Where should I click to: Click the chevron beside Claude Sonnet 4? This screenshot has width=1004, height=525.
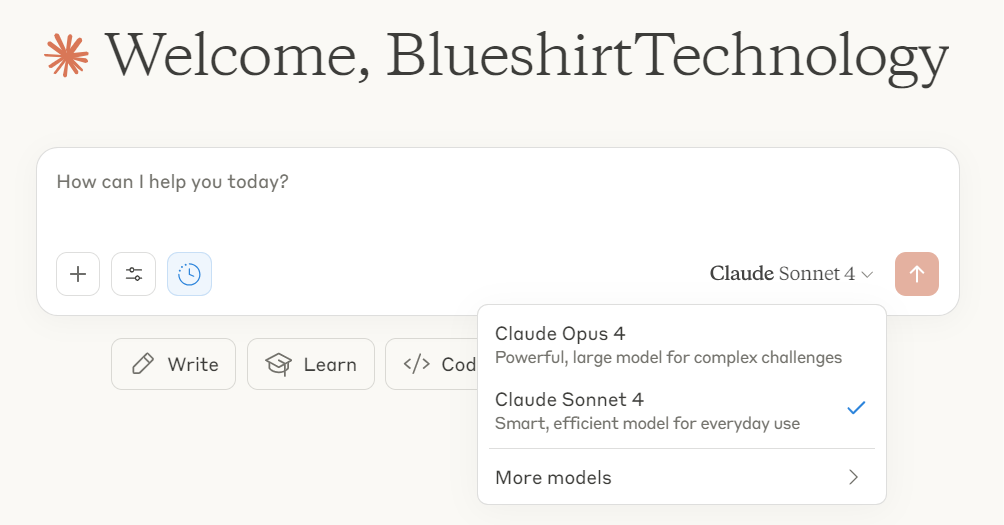pyautogui.click(x=867, y=275)
